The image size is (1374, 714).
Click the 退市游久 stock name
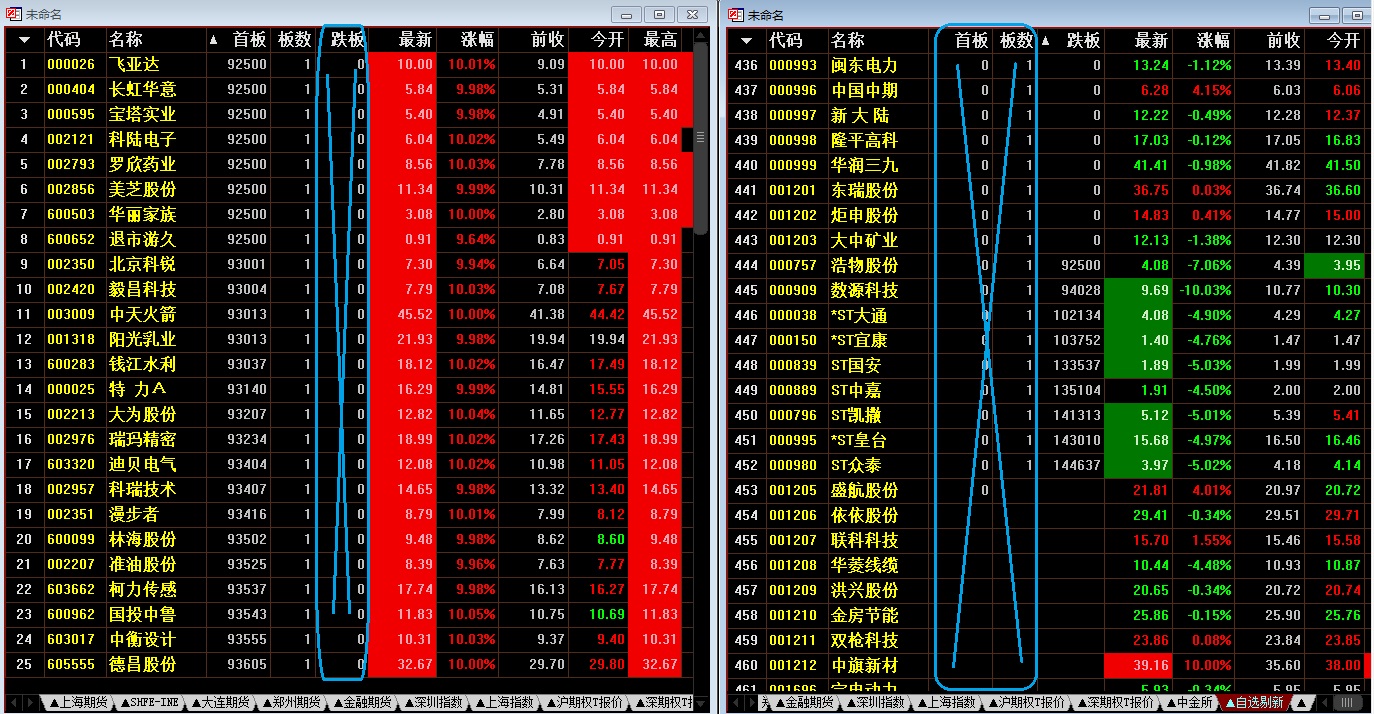[142, 240]
